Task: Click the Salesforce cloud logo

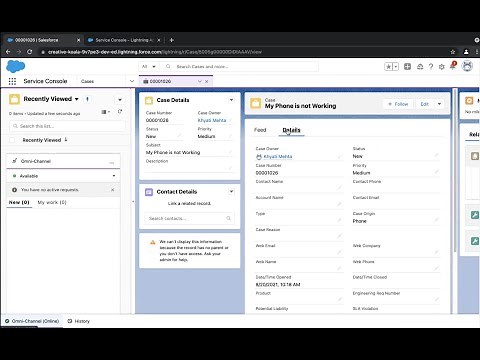Action: [x=15, y=66]
